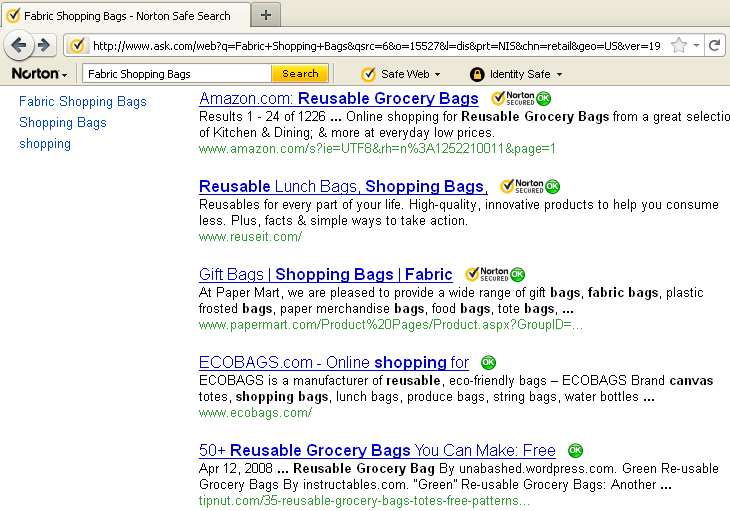Expand the Safe Web dropdown arrow
This screenshot has width=730, height=511.
pyautogui.click(x=437, y=74)
